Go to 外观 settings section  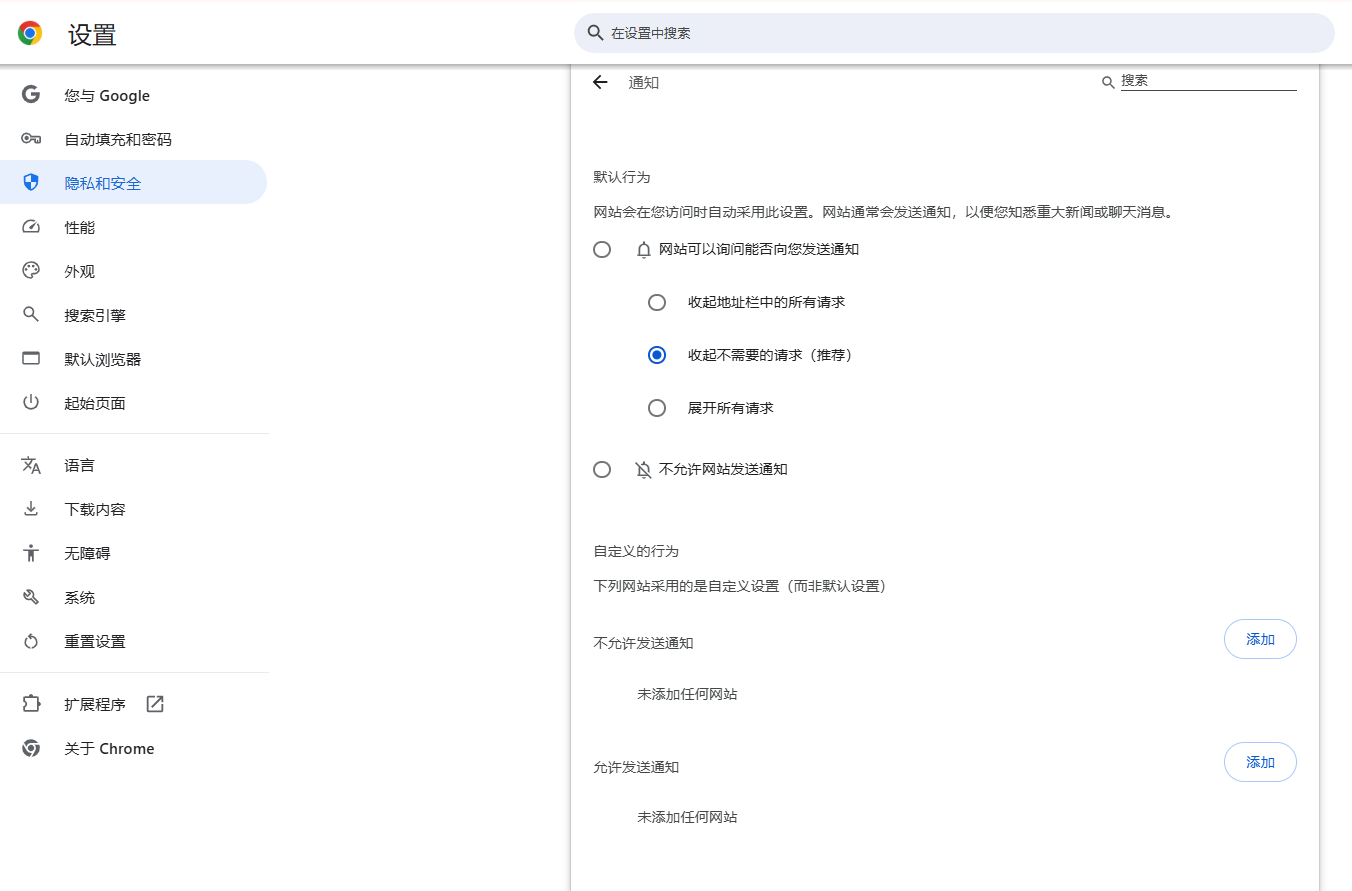tap(134, 271)
